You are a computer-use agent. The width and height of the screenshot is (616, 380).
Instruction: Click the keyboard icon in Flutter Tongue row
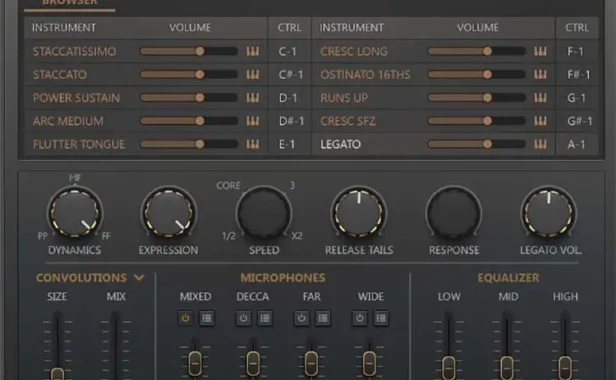[253, 144]
